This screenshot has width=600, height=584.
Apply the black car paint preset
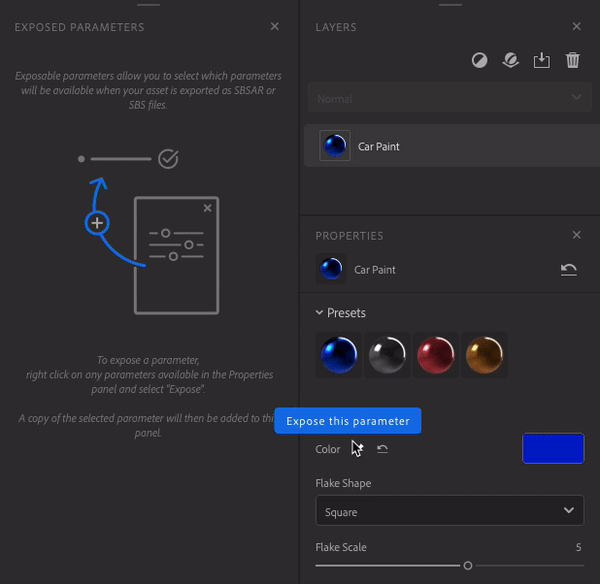coord(387,355)
